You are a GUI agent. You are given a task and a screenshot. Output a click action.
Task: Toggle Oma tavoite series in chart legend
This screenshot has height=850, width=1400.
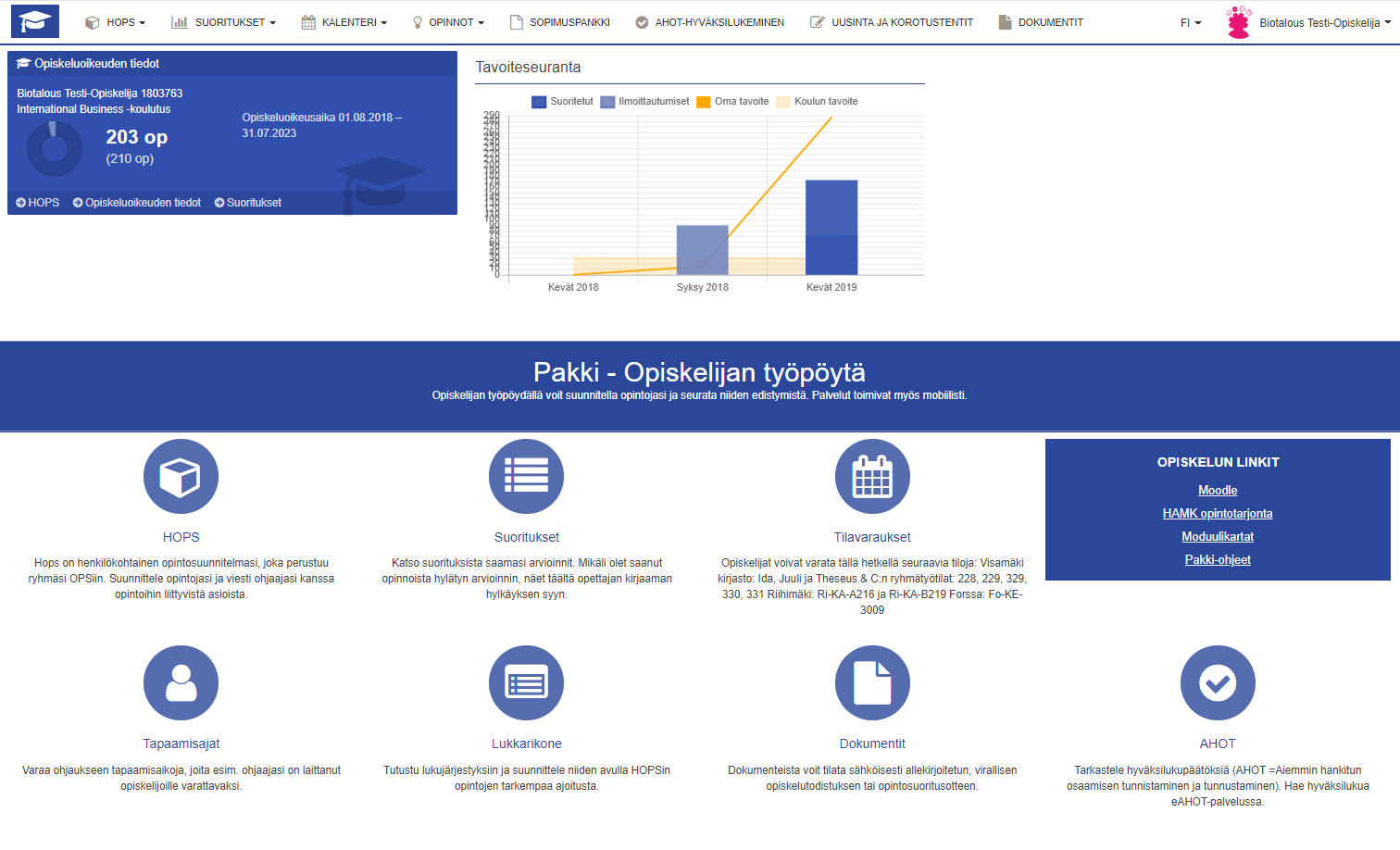point(732,102)
